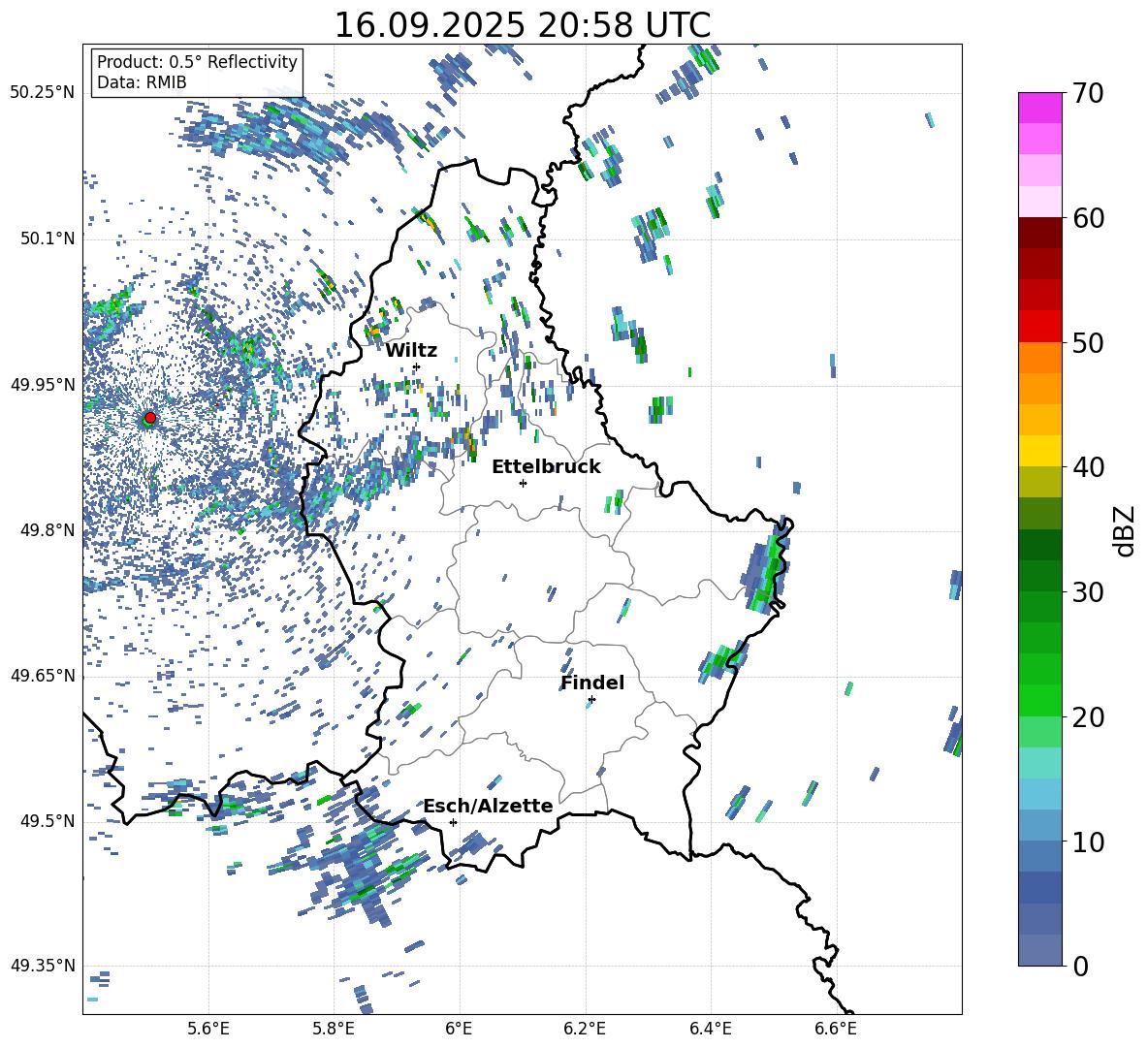Pick the yellow 40-42 dBZ colorbar segment
This screenshot has height=1048, width=1148.
point(1040,451)
